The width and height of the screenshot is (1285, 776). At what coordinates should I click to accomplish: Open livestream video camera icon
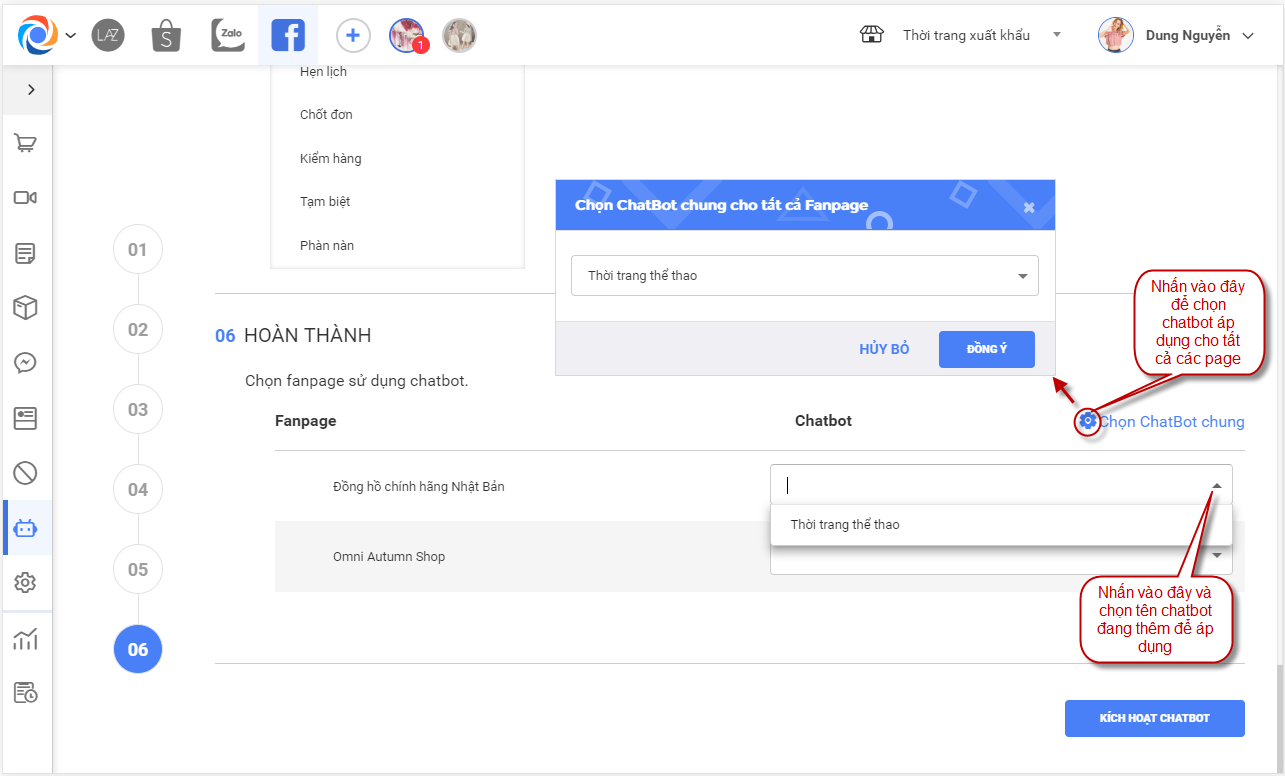(26, 198)
